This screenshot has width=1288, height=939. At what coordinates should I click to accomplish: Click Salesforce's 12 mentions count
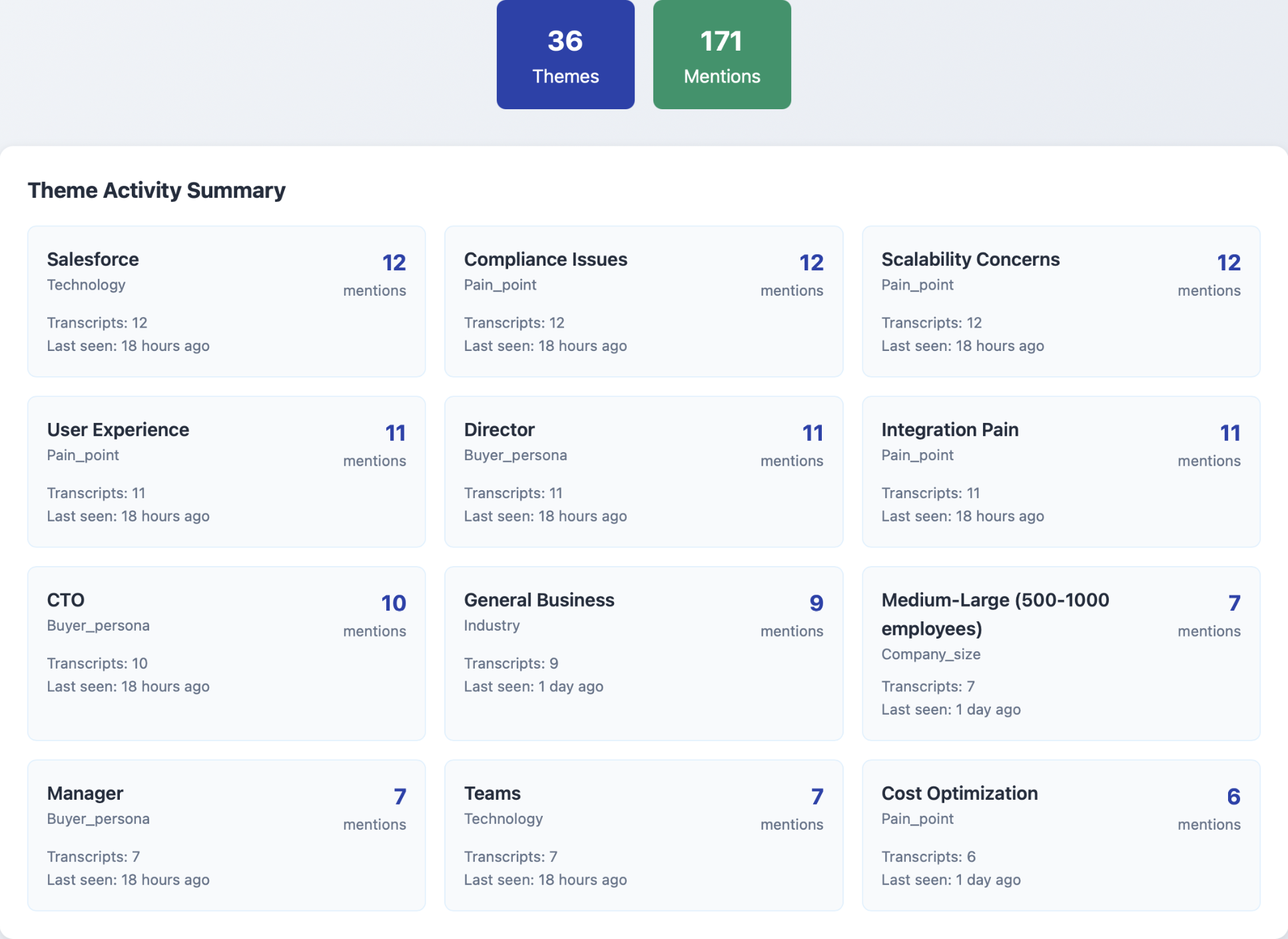pos(394,262)
